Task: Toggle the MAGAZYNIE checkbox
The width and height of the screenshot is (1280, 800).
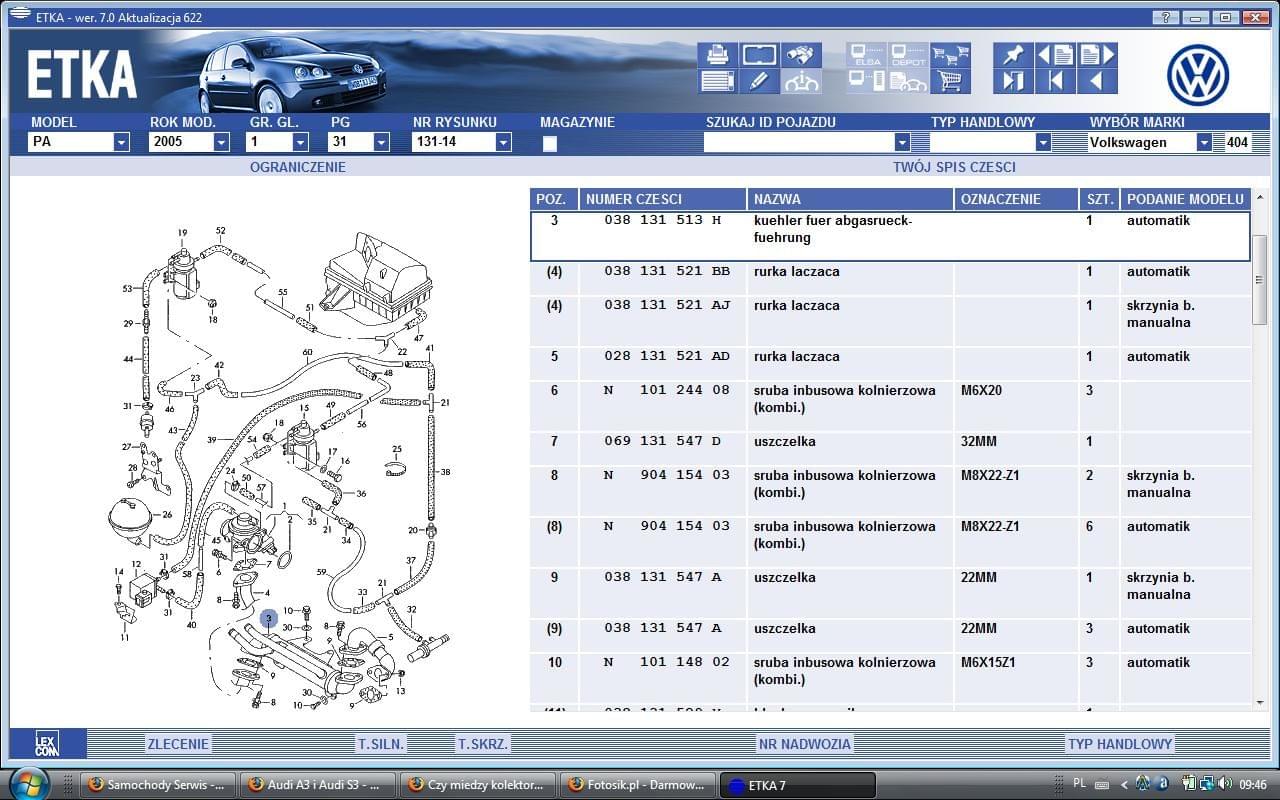Action: point(549,143)
